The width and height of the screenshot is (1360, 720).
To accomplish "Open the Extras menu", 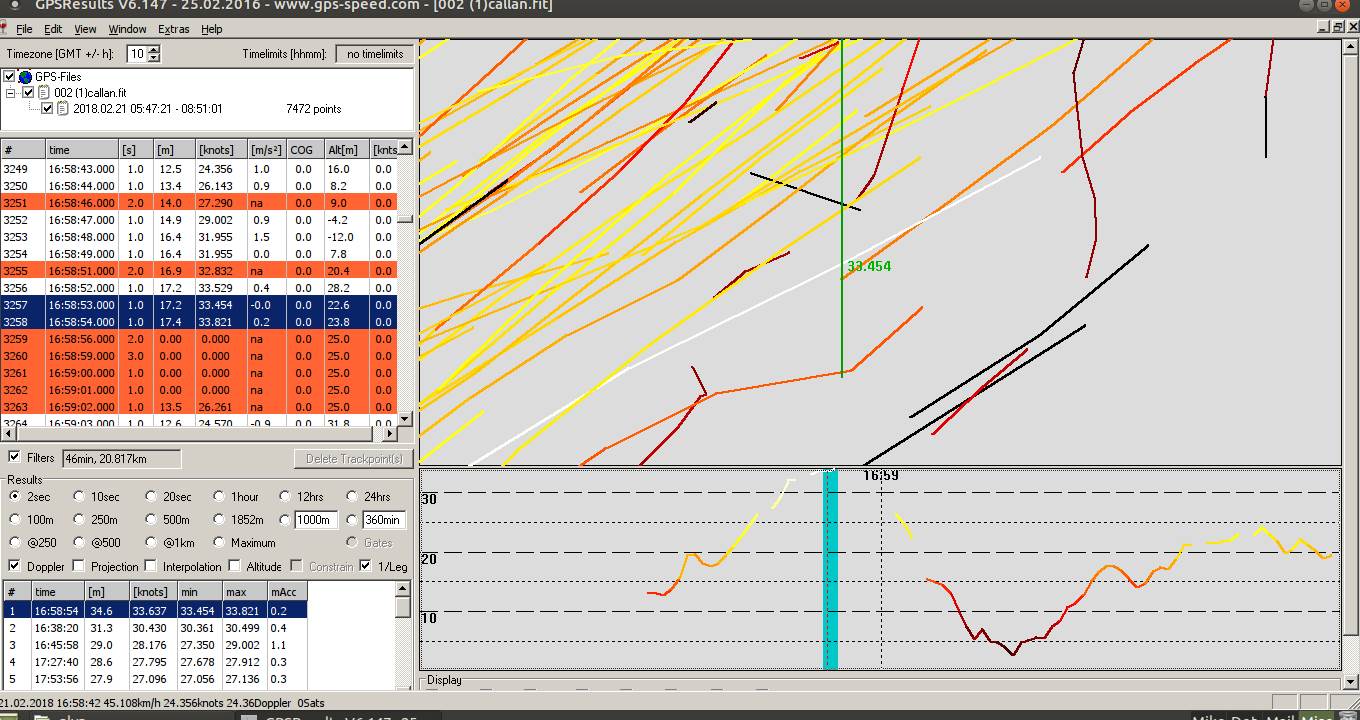I will [173, 29].
